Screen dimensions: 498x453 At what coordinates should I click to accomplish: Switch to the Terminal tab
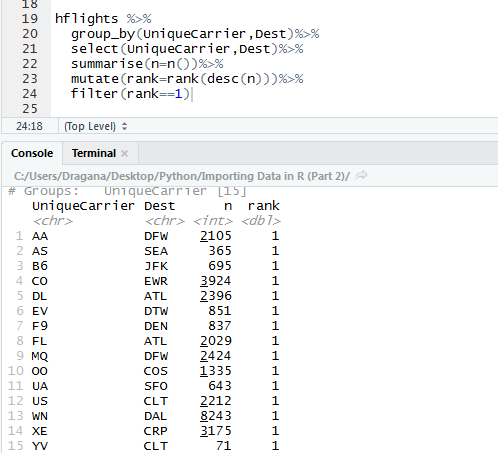(x=94, y=153)
